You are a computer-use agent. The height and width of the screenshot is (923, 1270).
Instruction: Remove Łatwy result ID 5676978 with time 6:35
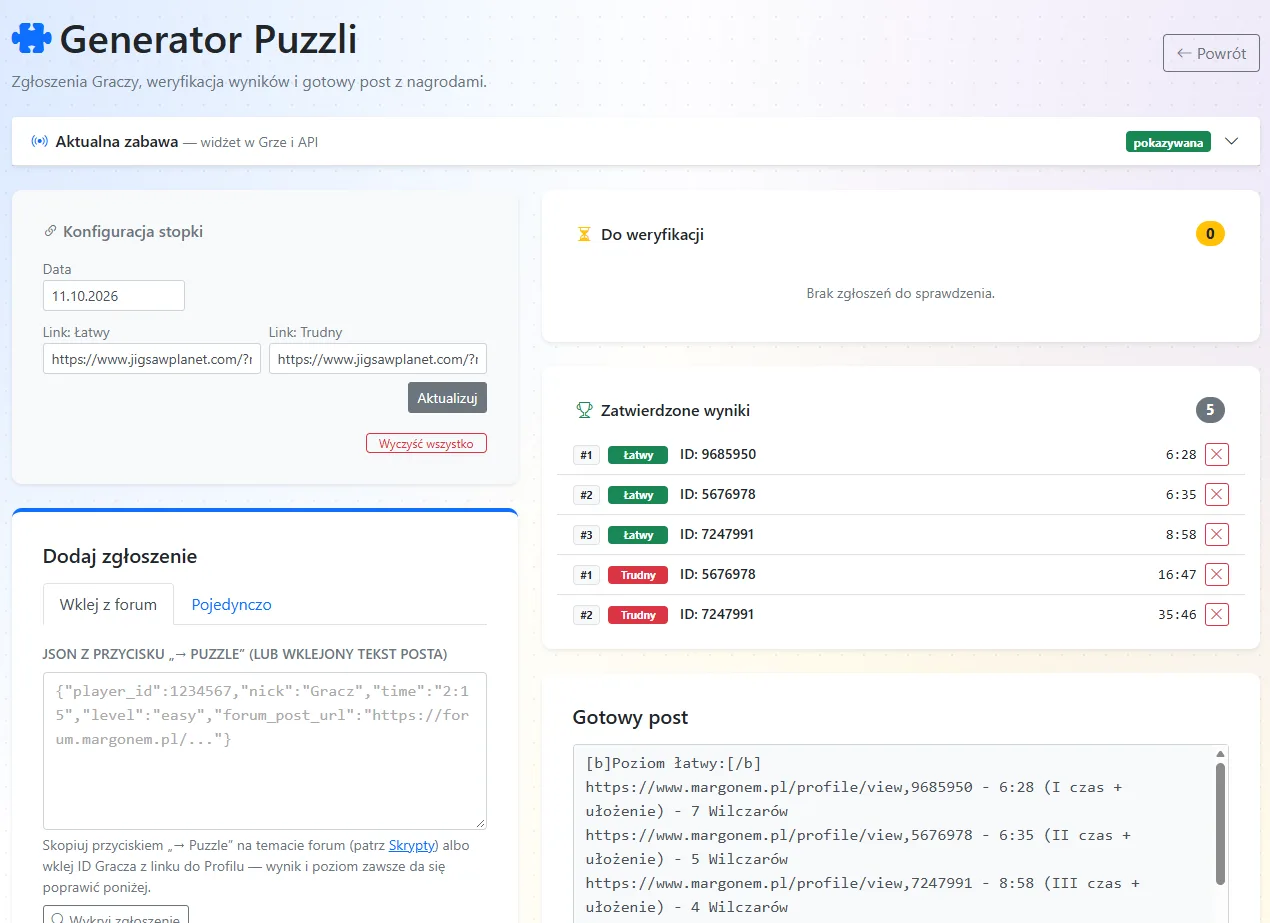coord(1217,495)
